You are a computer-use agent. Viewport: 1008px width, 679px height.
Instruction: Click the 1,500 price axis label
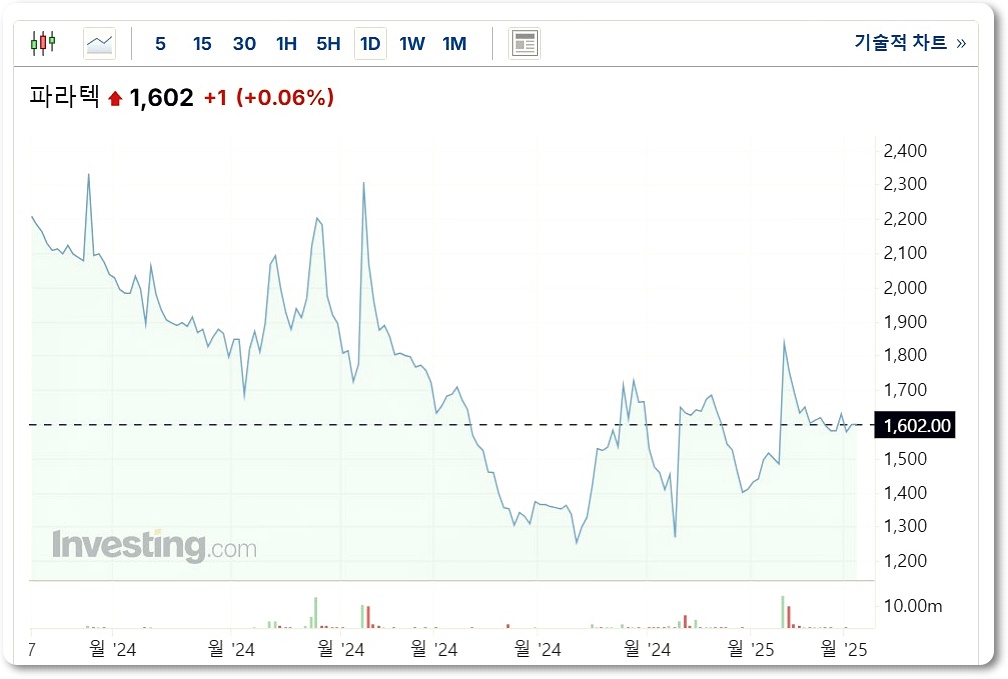tap(905, 459)
